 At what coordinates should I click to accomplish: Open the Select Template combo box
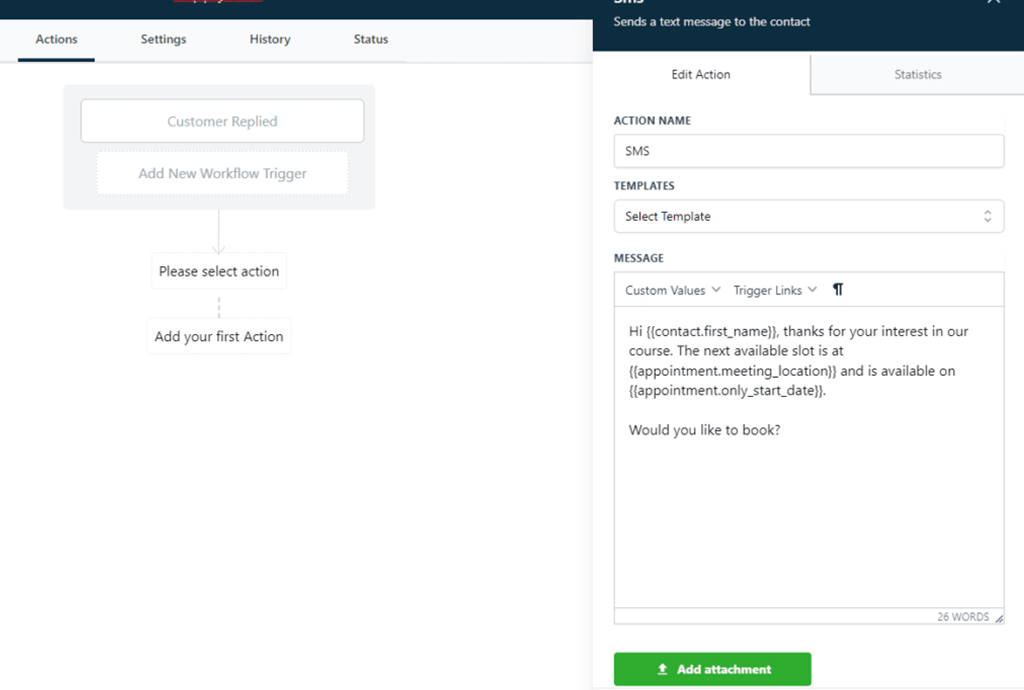click(808, 216)
